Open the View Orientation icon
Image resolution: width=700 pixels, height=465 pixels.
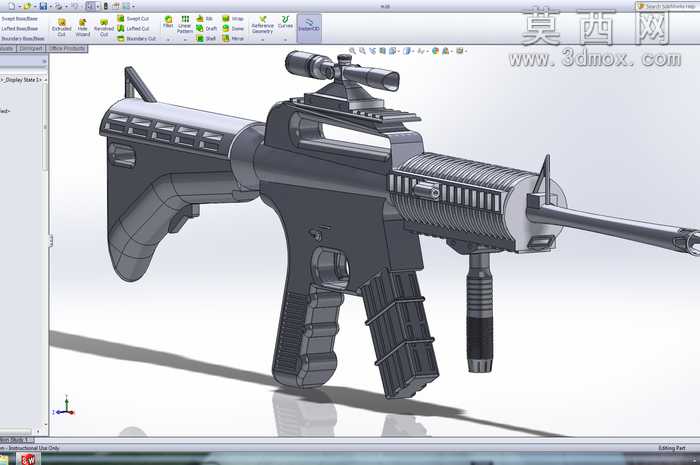(x=392, y=51)
